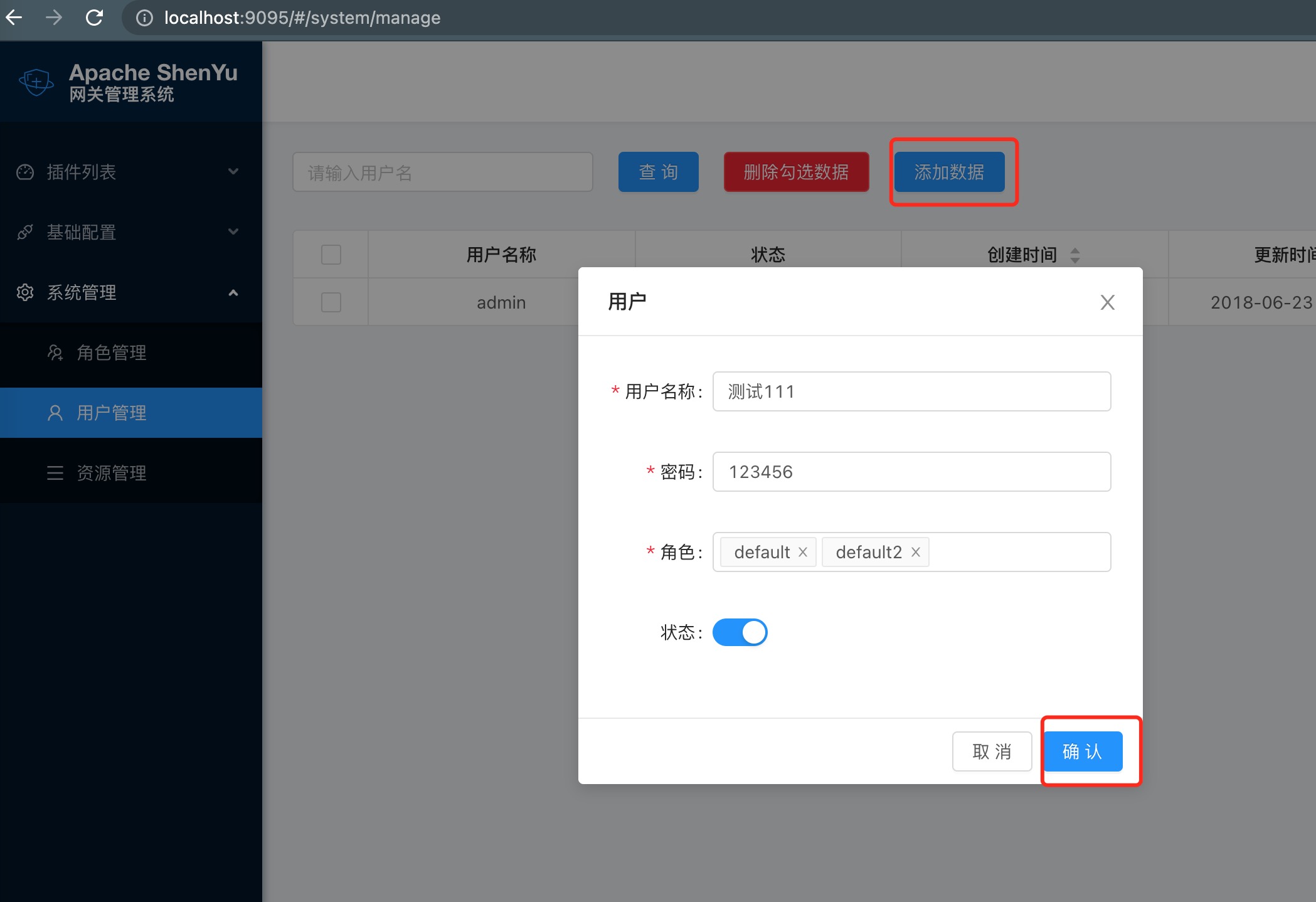Remove the default2 role tag
This screenshot has height=902, width=1316.
pyautogui.click(x=916, y=552)
